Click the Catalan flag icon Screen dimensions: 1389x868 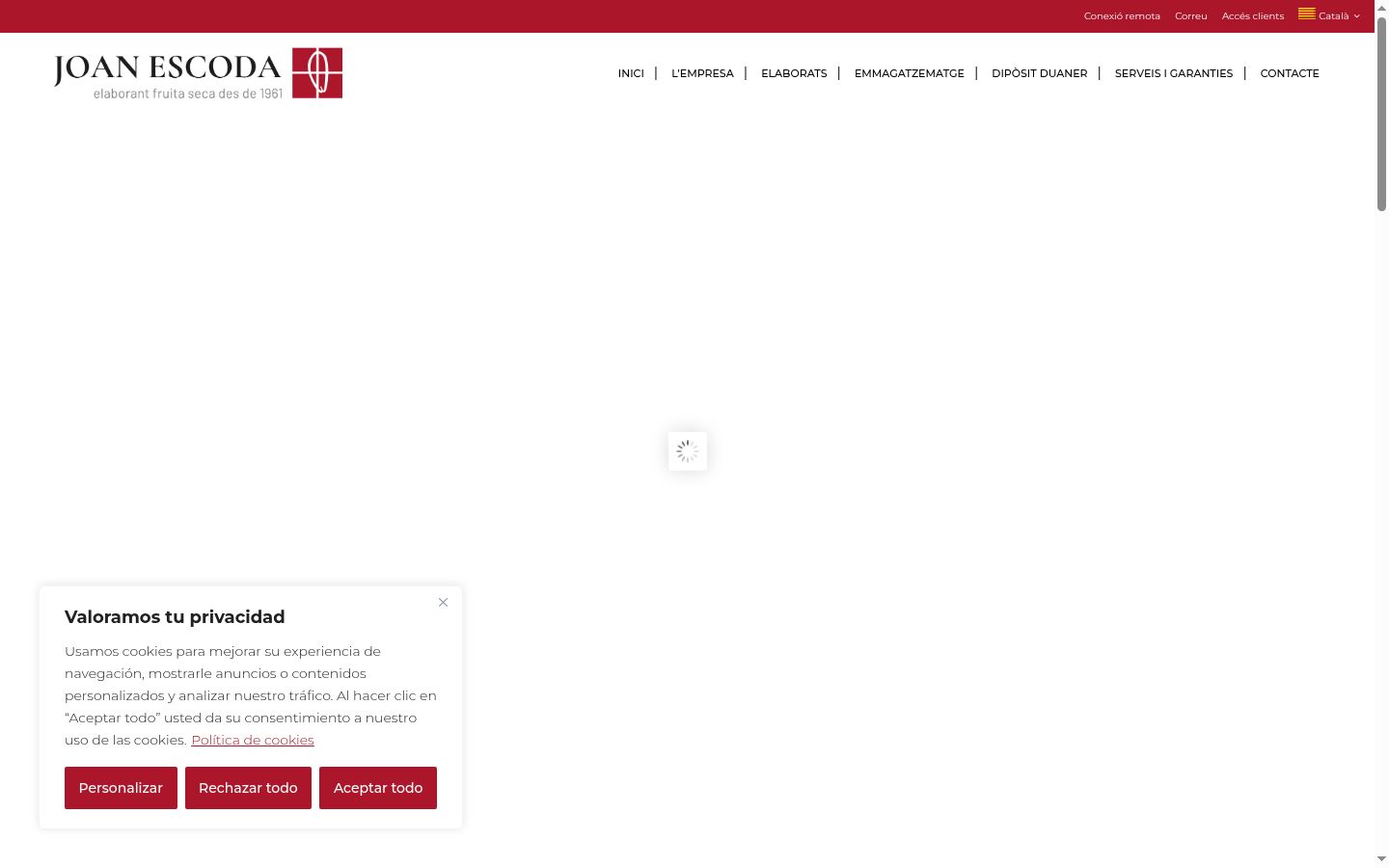(x=1307, y=14)
